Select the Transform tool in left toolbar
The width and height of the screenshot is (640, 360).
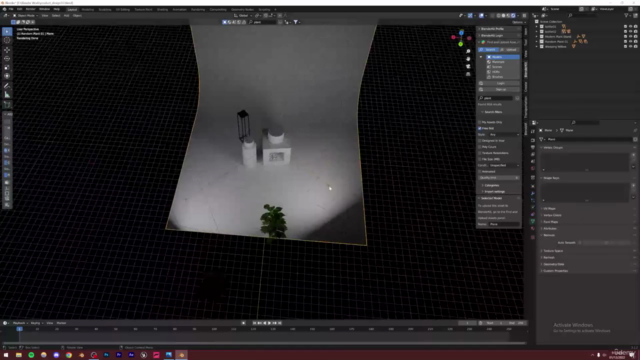pyautogui.click(x=7, y=76)
